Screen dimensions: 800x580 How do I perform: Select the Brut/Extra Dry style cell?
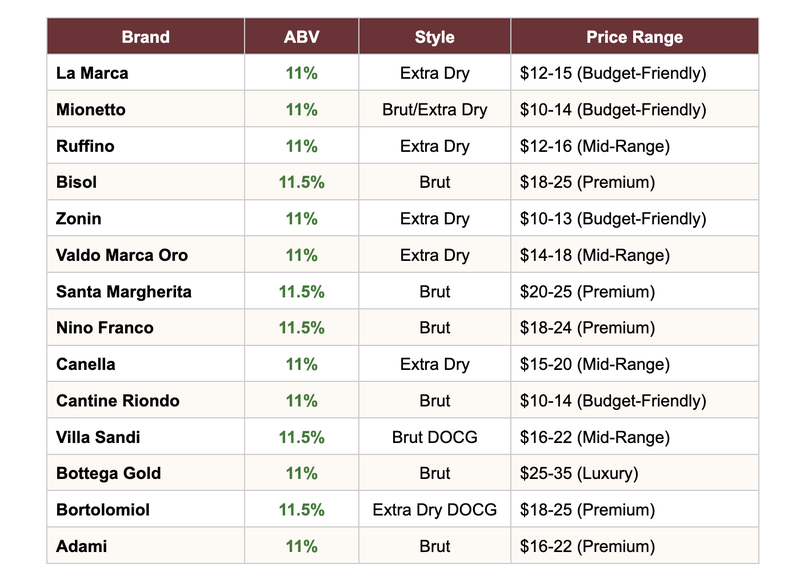coord(434,109)
